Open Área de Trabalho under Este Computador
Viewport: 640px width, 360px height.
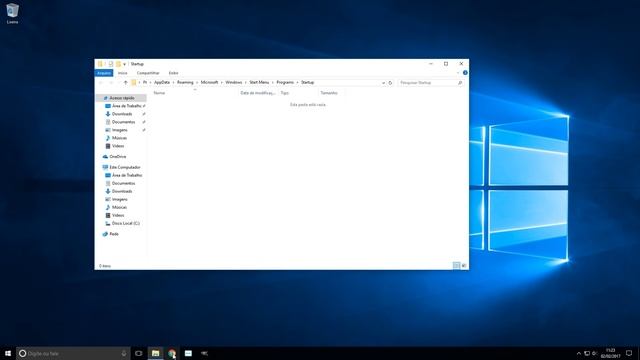(x=127, y=175)
